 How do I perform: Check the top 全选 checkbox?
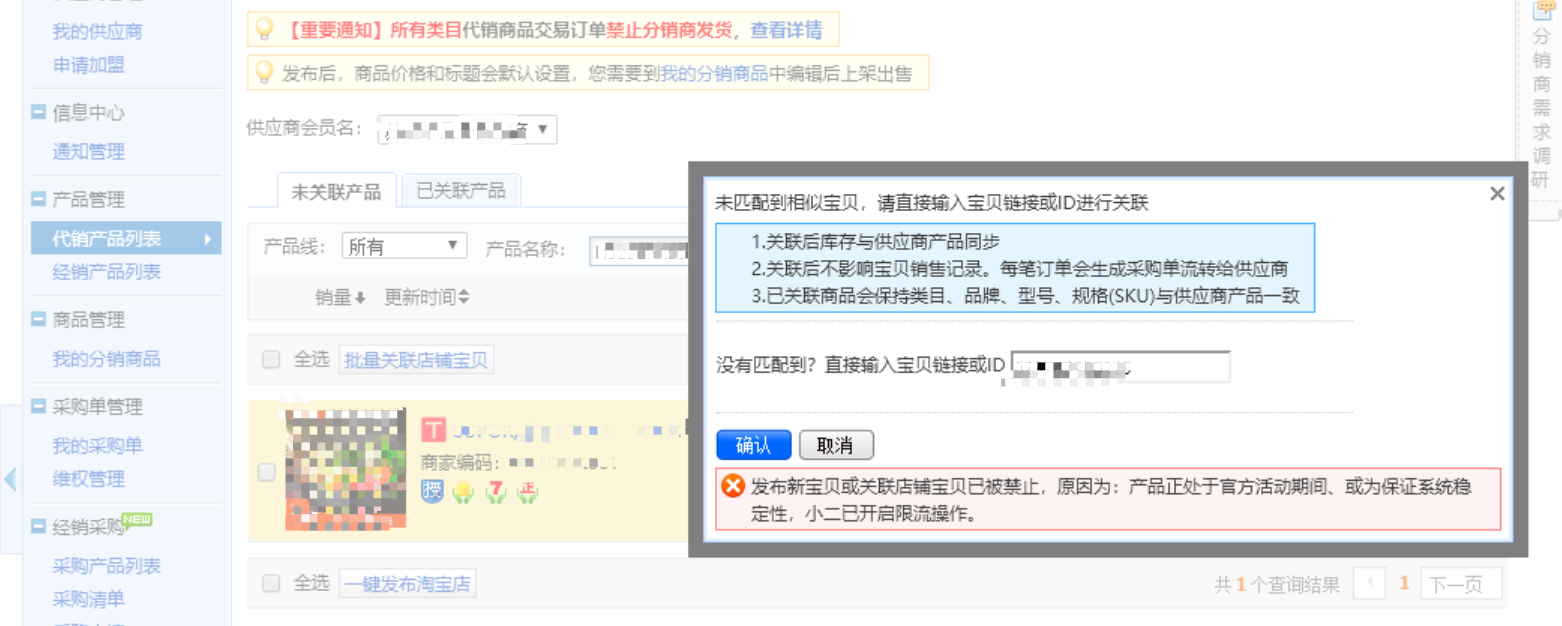coord(271,360)
